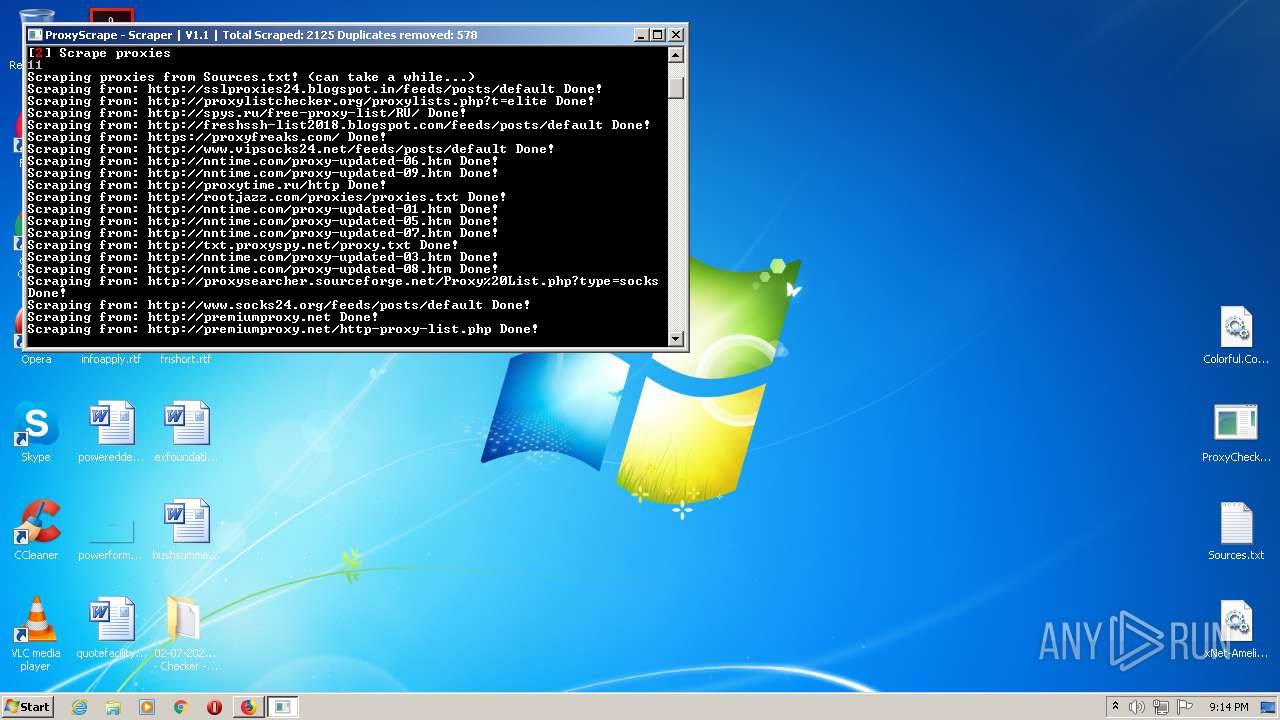Open Windows Explorer from the taskbar

[x=113, y=707]
